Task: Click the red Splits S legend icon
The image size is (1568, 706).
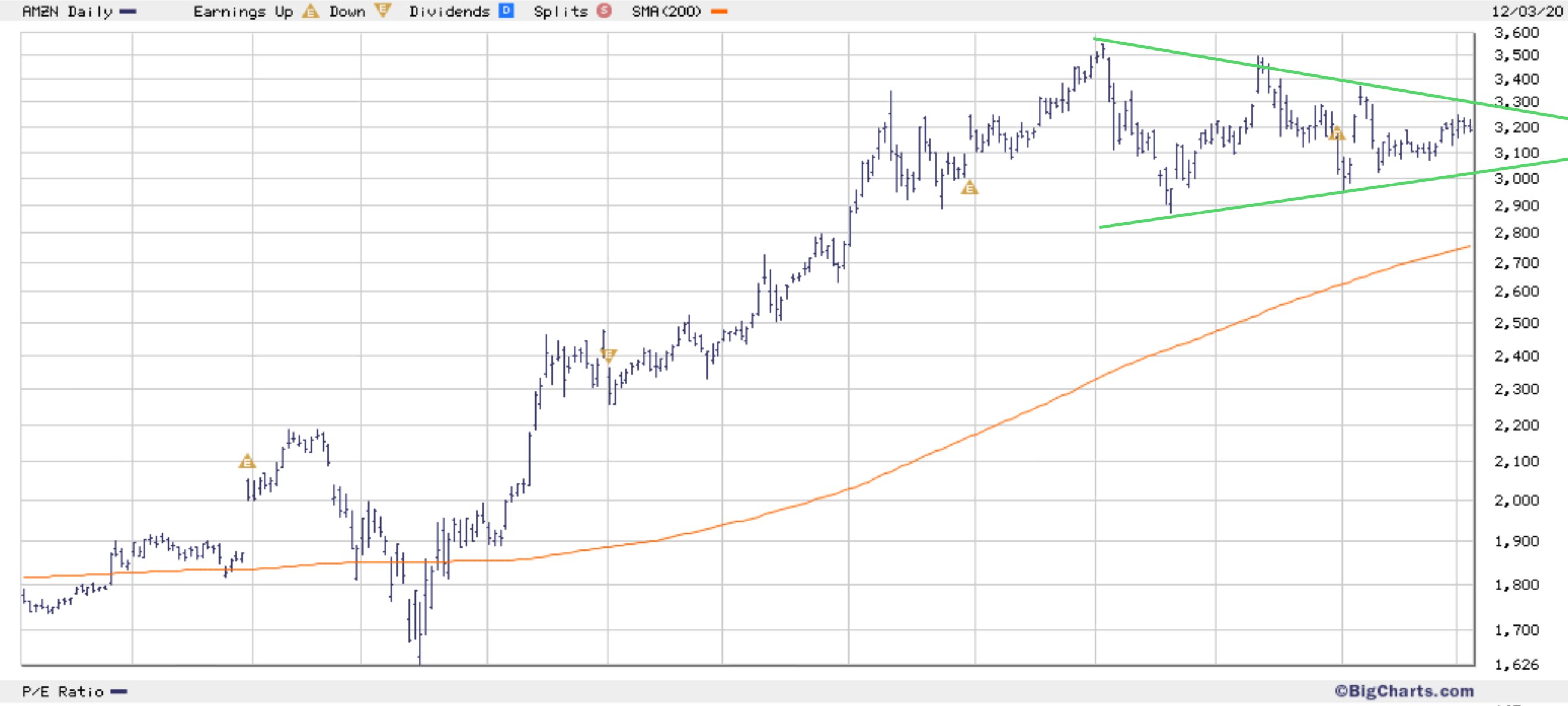Action: pyautogui.click(x=604, y=11)
